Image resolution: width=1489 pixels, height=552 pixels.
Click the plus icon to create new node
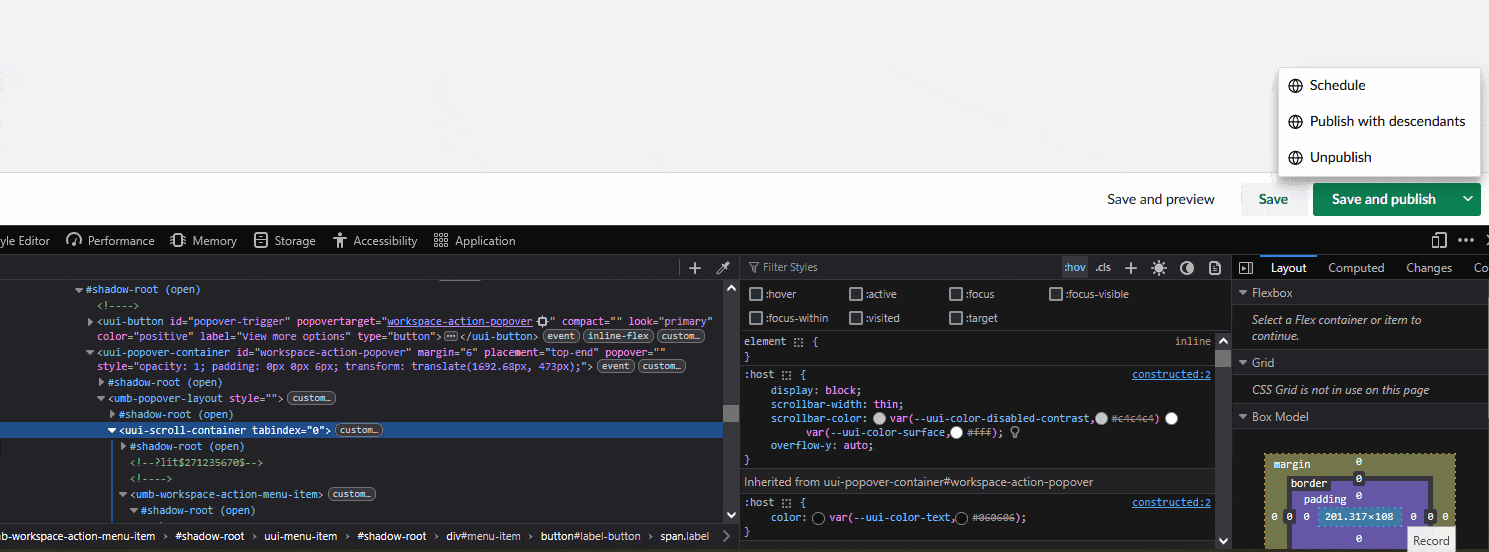[x=695, y=268]
